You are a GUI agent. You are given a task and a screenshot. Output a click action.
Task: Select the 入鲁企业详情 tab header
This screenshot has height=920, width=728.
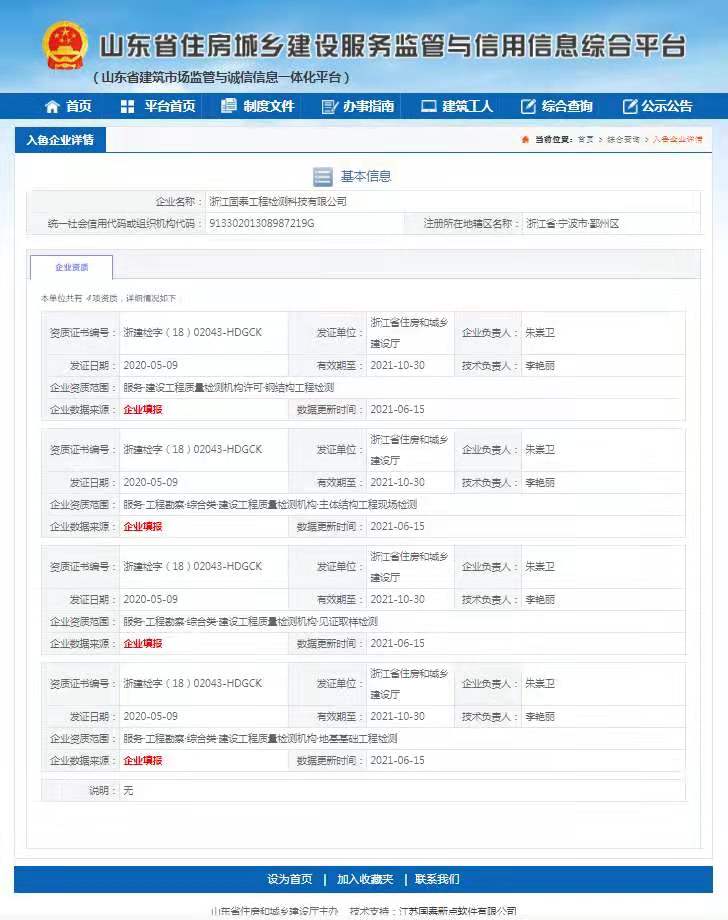click(60, 140)
